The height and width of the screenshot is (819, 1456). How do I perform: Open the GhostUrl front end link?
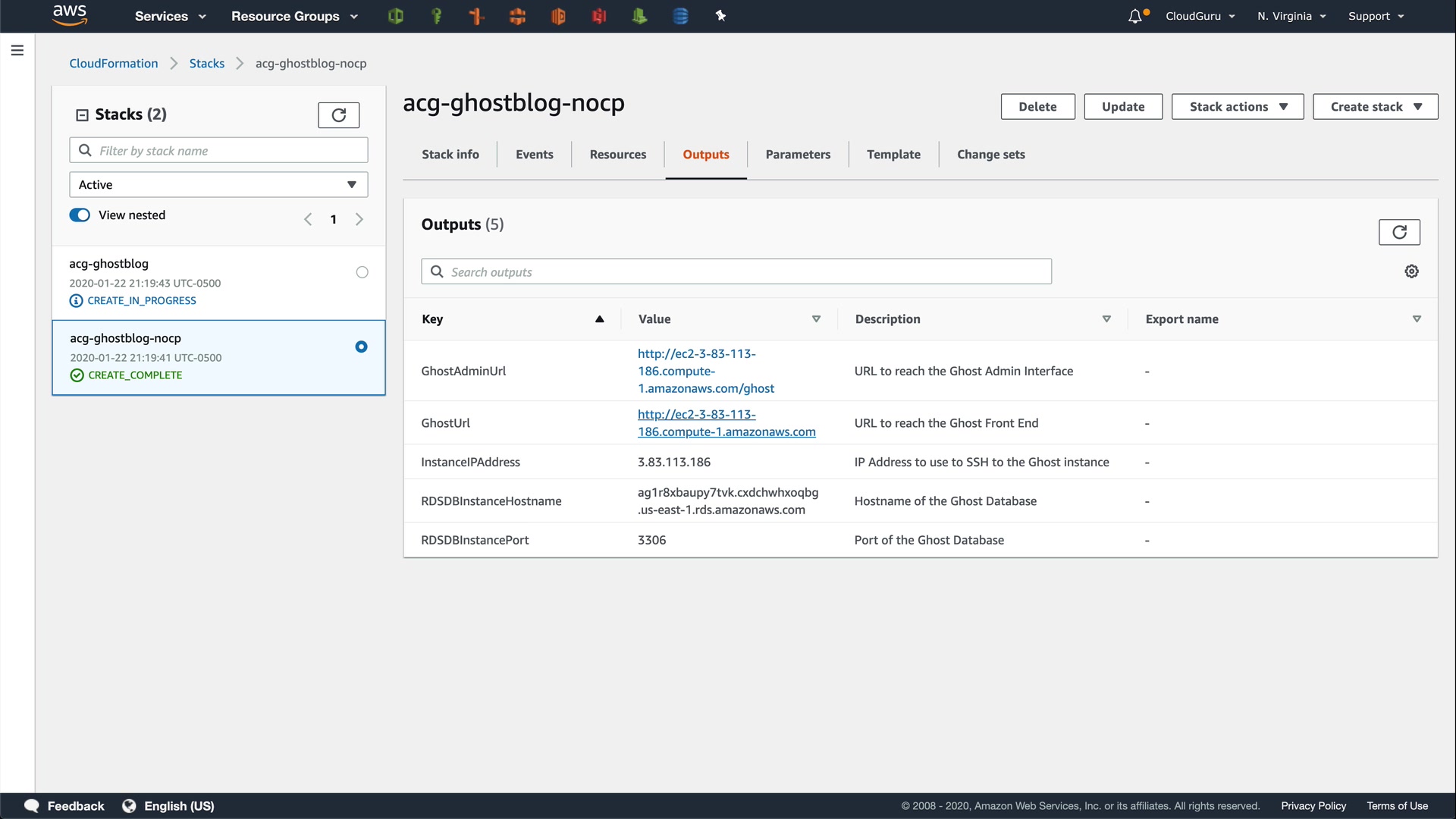(726, 423)
